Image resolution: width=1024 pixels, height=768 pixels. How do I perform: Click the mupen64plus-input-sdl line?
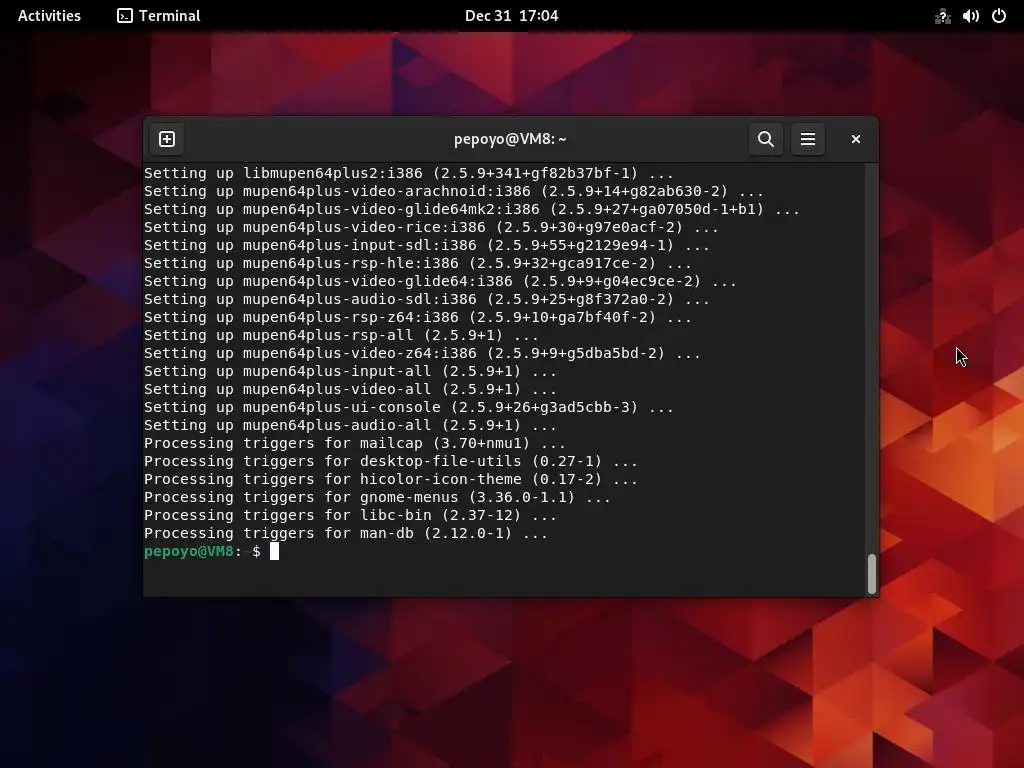click(427, 245)
